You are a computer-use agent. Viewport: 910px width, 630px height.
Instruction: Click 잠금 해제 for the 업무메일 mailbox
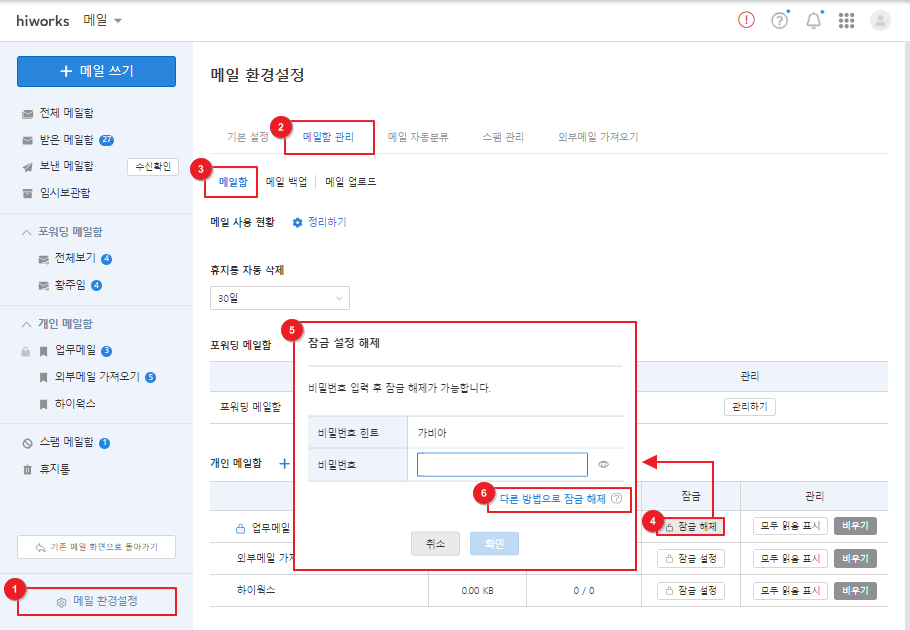(690, 526)
